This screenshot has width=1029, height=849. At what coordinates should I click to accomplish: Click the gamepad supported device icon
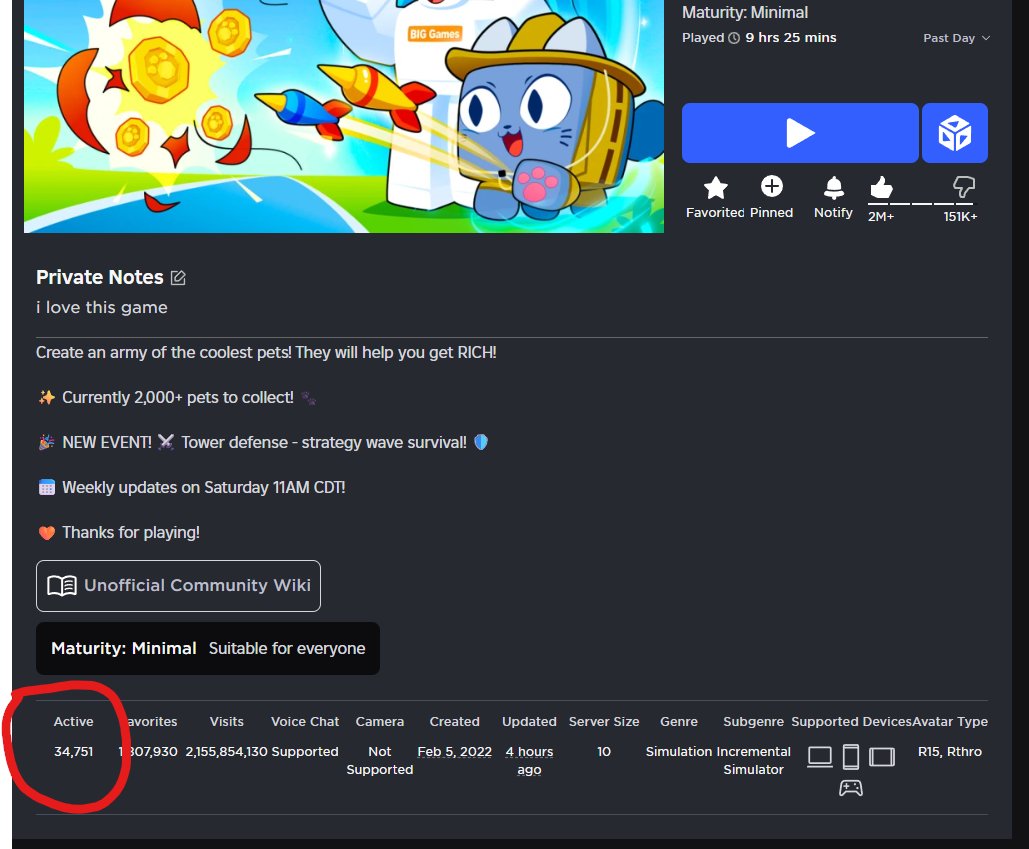point(850,788)
